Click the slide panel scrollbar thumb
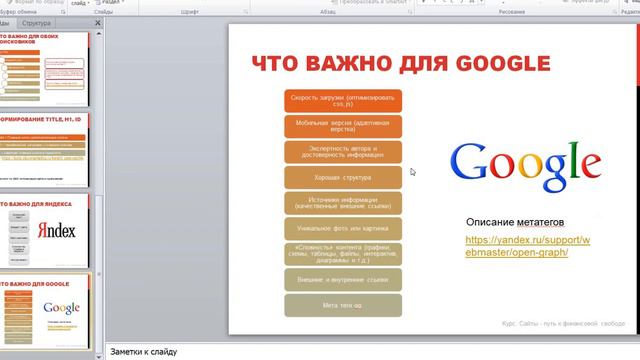The width and height of the screenshot is (640, 360). [x=99, y=273]
